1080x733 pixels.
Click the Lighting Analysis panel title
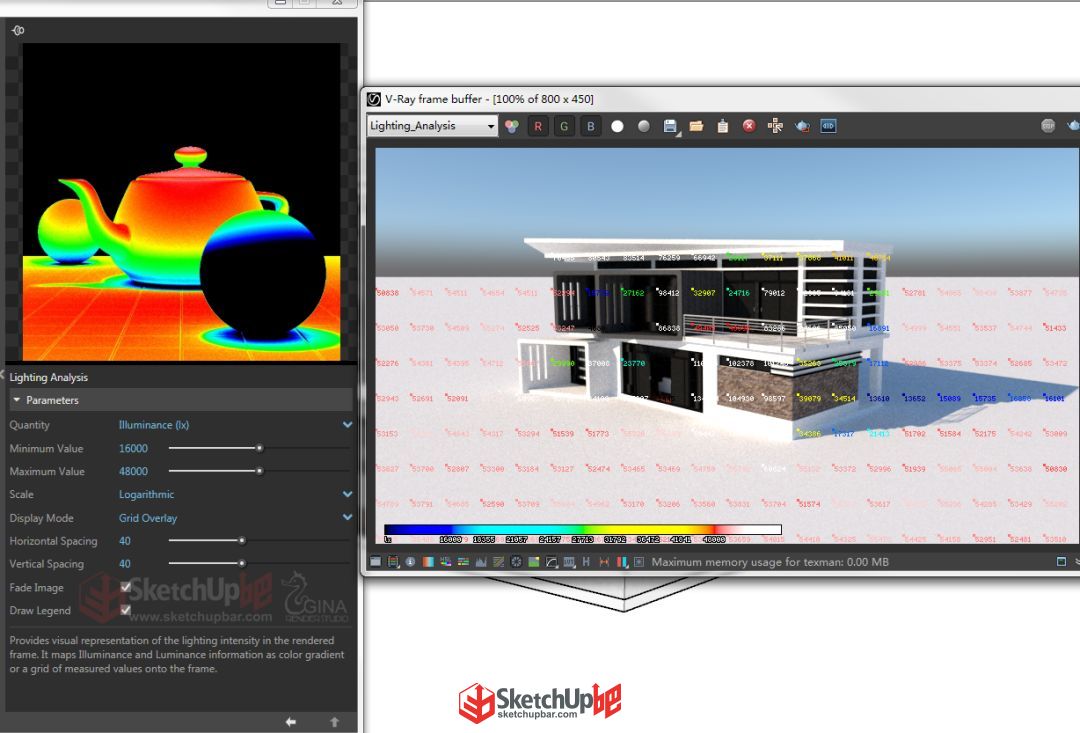[48, 377]
